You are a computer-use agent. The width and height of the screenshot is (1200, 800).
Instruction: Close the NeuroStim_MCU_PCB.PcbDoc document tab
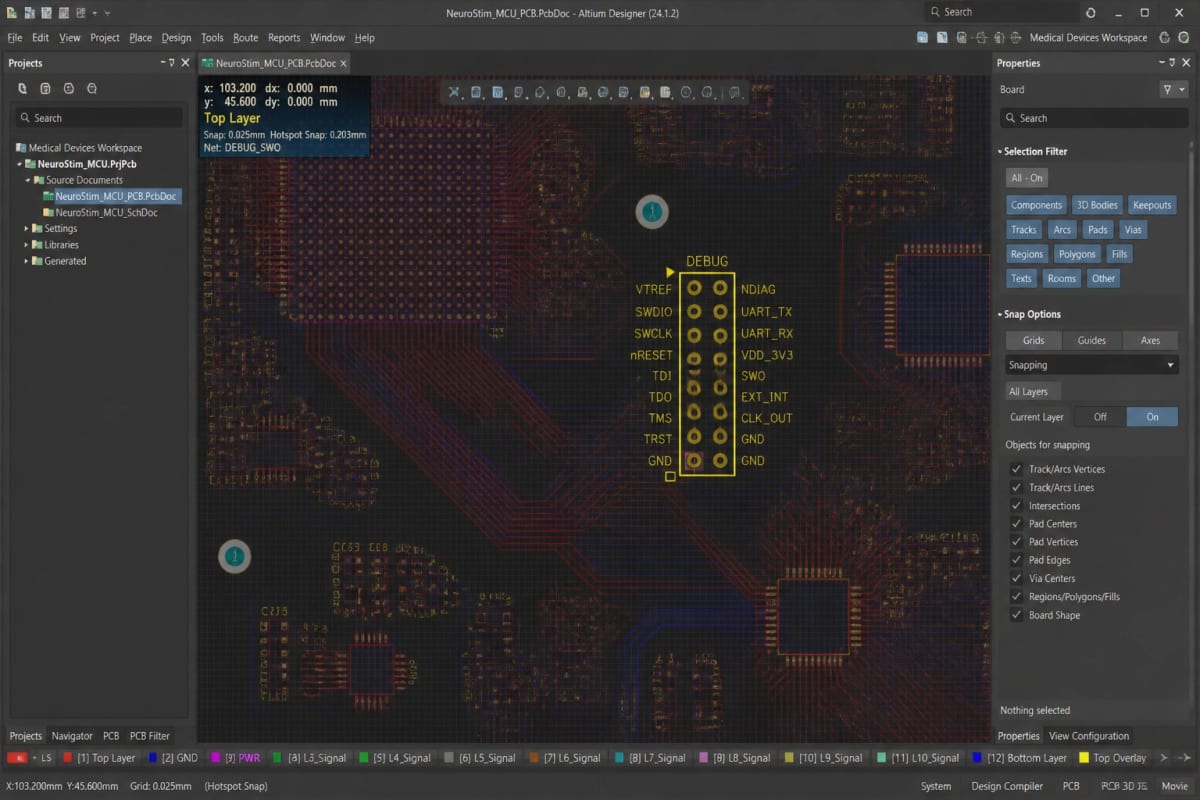(x=343, y=63)
